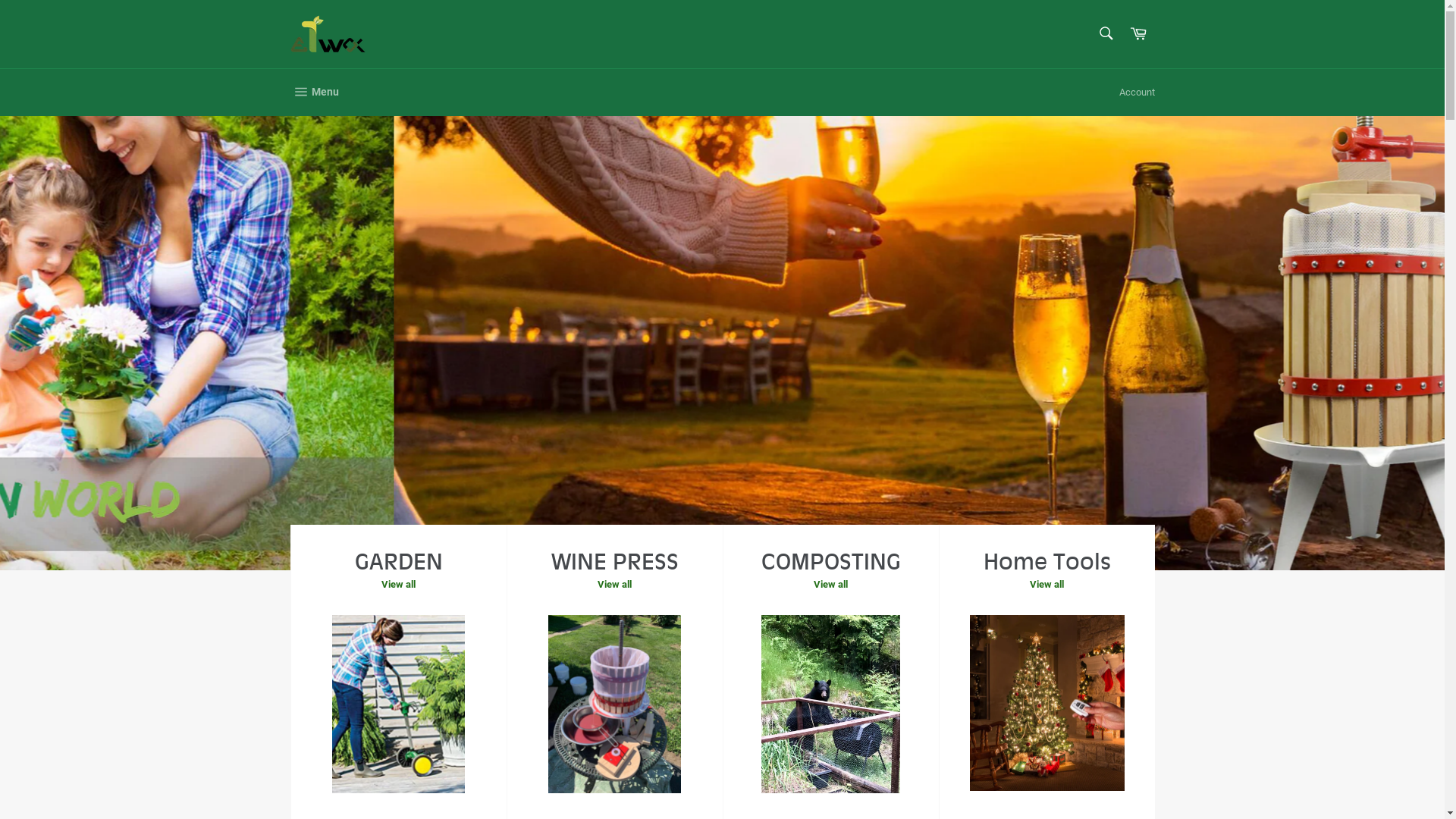Image resolution: width=1456 pixels, height=819 pixels.
Task: Open the Account link
Action: coord(1137,93)
